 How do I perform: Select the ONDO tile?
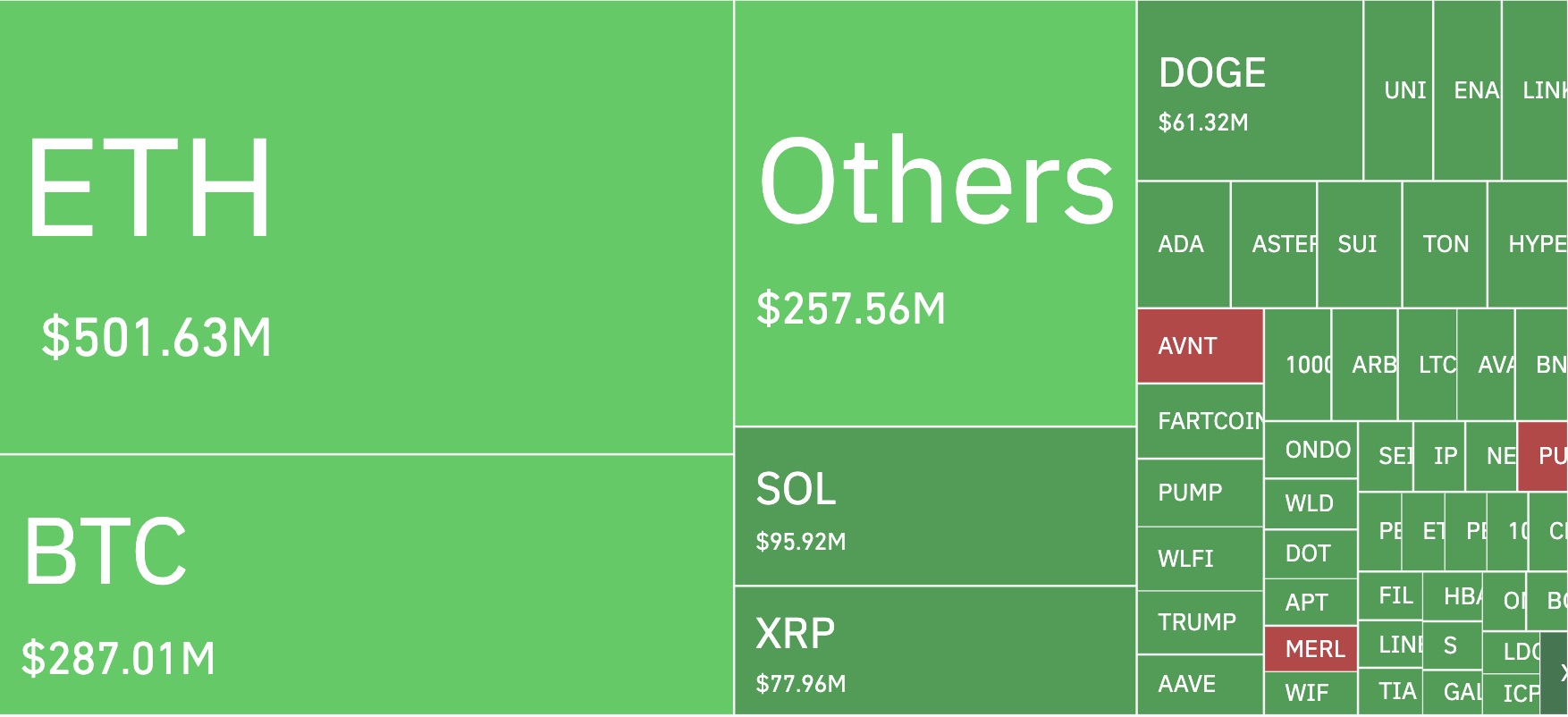point(1311,451)
